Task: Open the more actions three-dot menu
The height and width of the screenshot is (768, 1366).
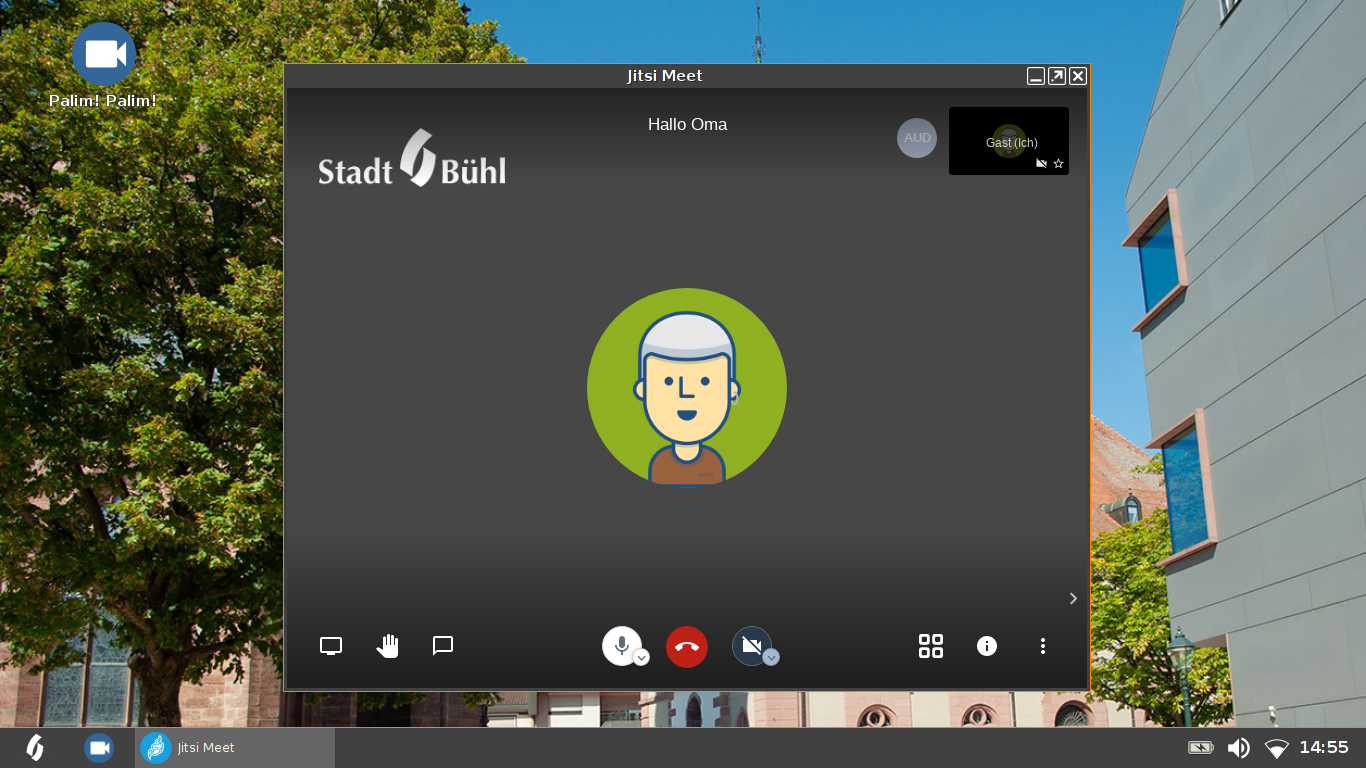Action: click(x=1043, y=646)
